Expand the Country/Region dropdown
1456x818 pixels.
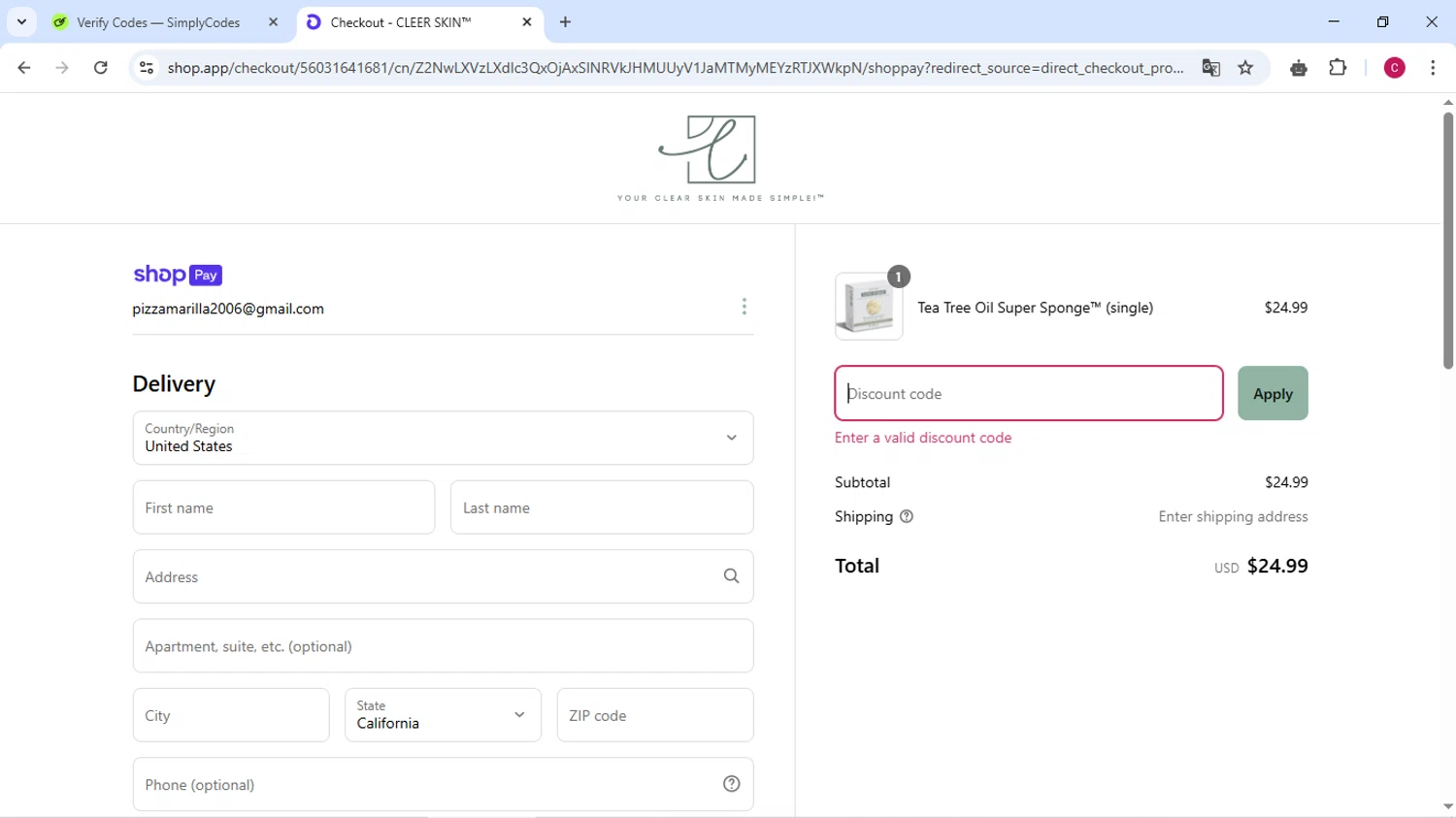point(443,438)
